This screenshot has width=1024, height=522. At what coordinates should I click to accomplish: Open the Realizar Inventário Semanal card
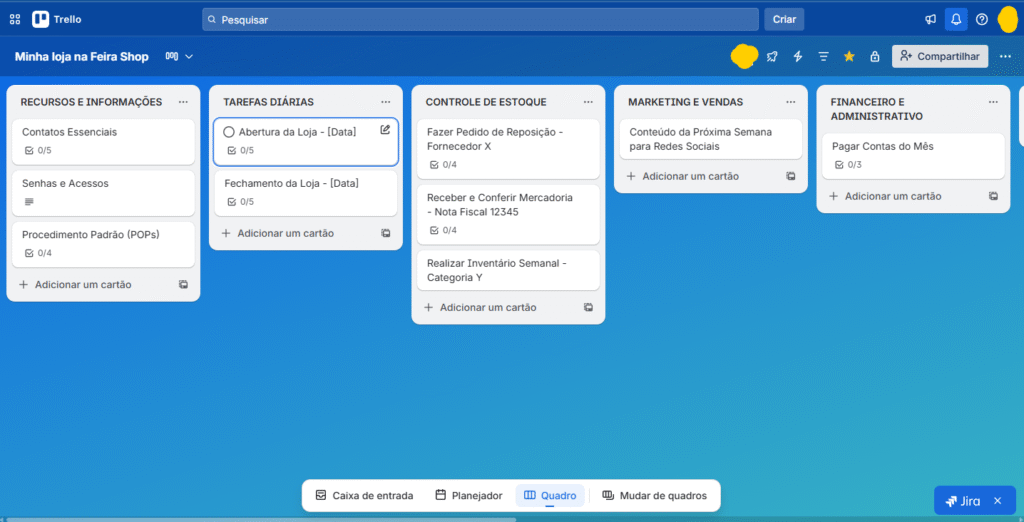508,270
